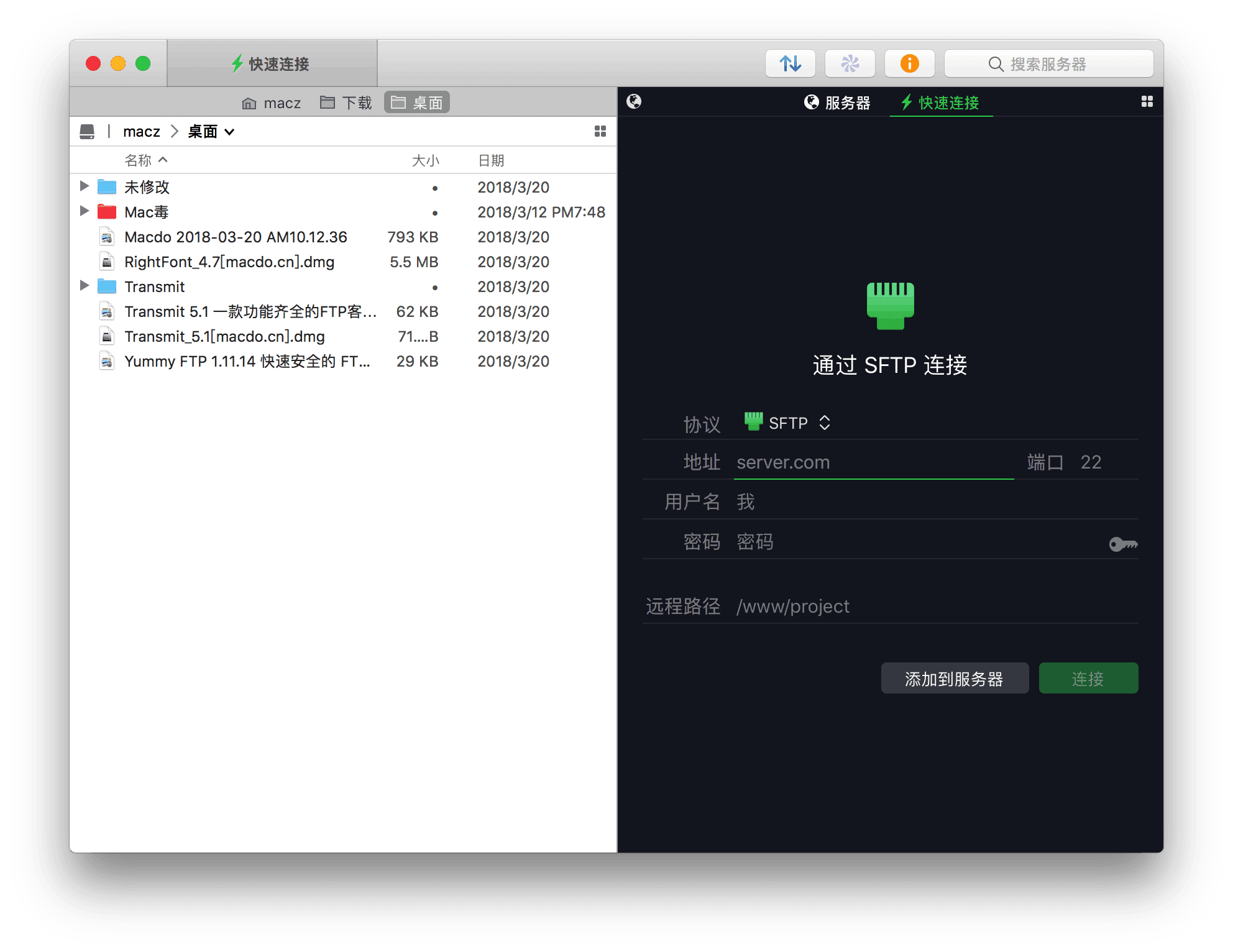Click the password key icon
The image size is (1233, 952).
(x=1123, y=544)
